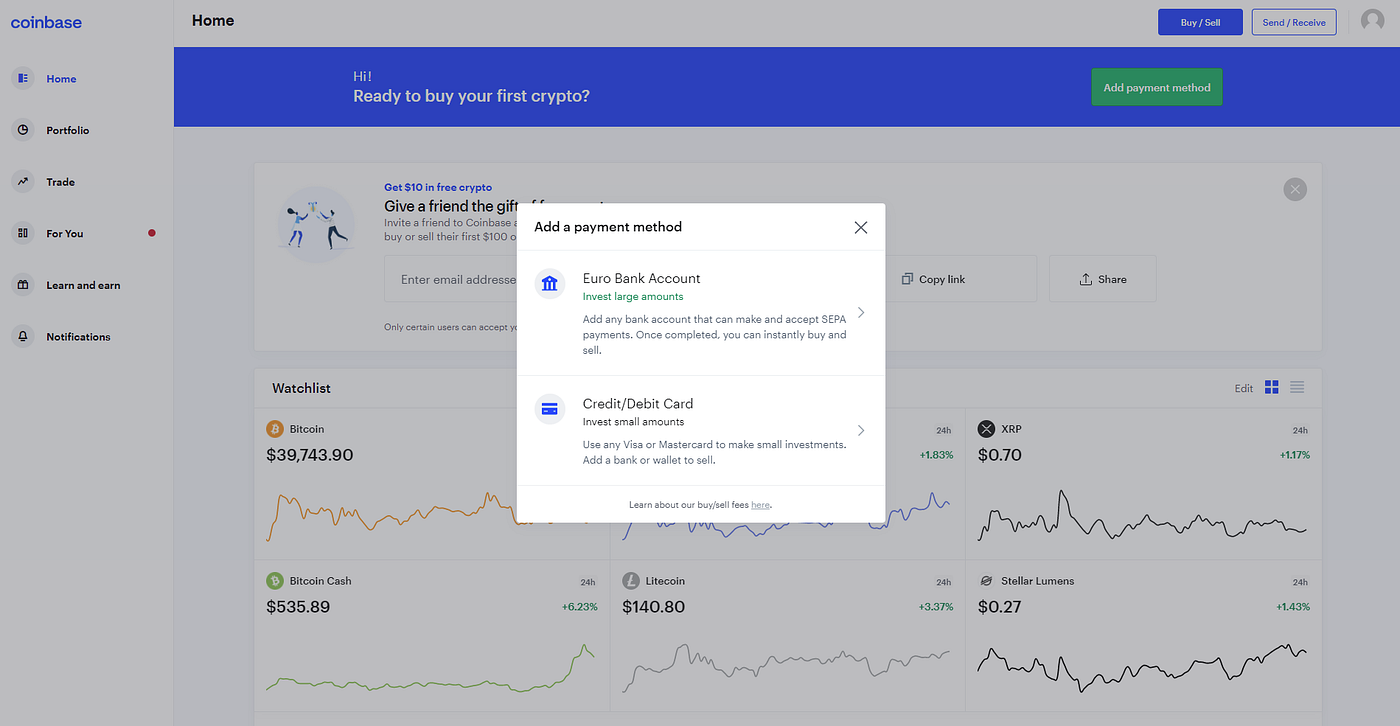Click the Bitcoin Cash coin icon
The image size is (1400, 726).
click(275, 581)
